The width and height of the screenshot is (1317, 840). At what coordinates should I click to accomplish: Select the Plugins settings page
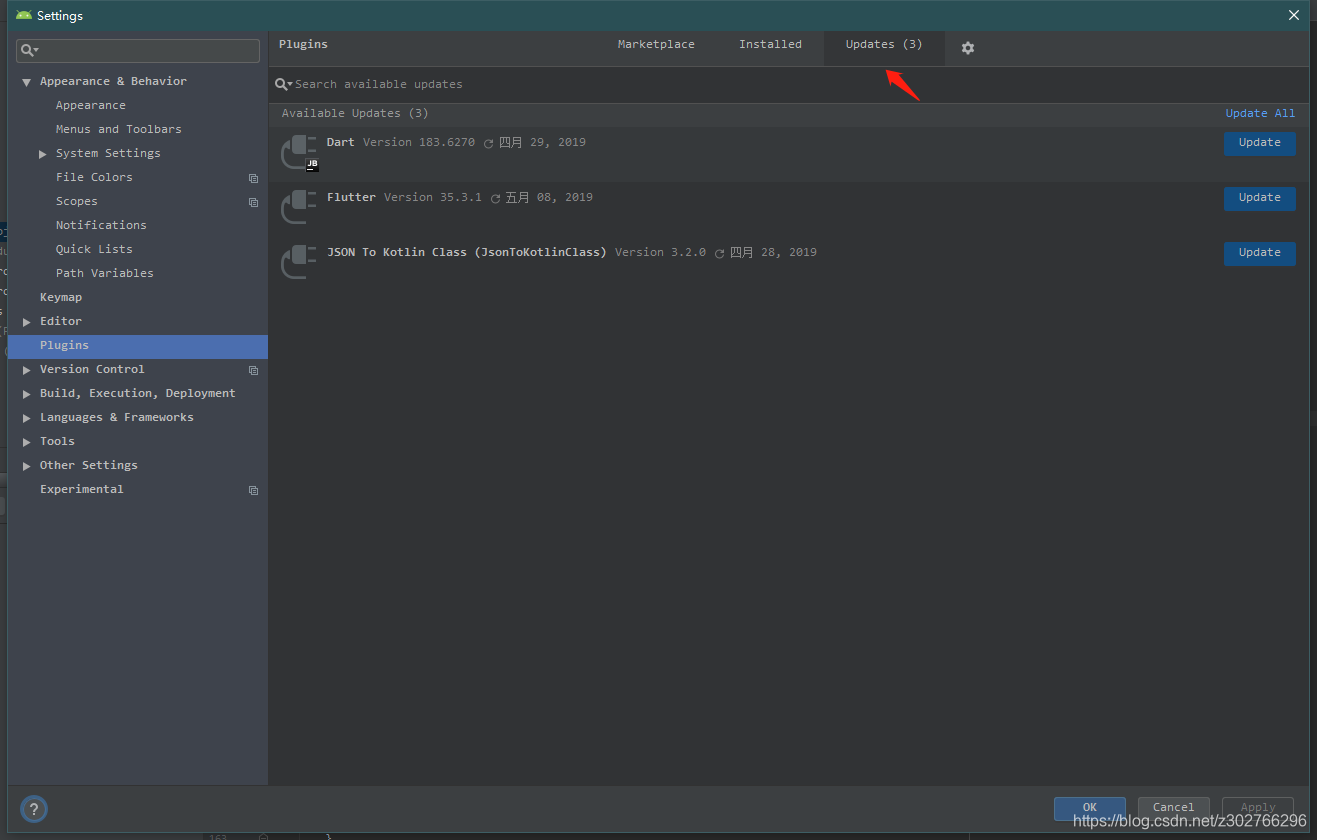coord(138,346)
